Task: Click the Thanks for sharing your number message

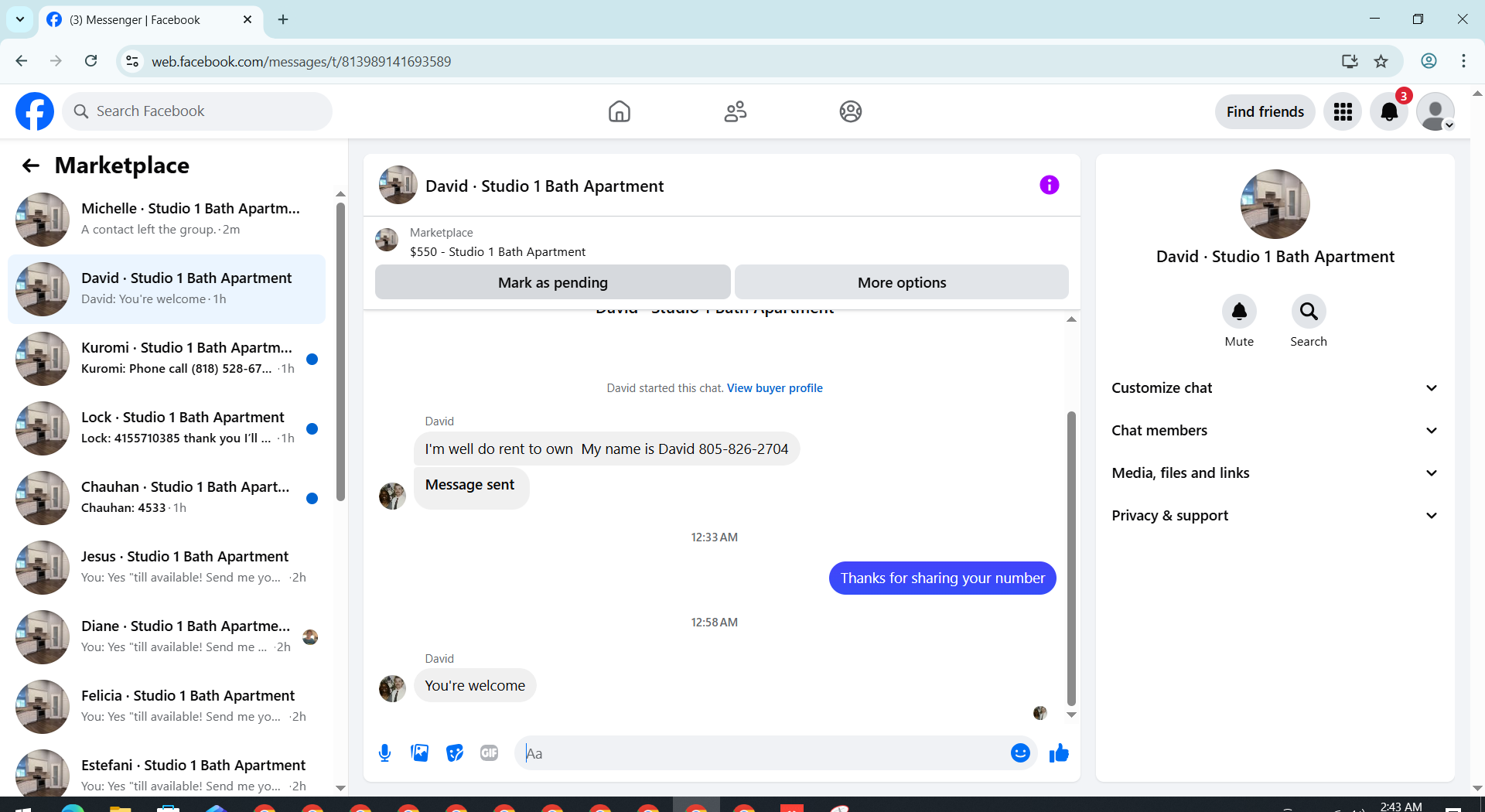Action: point(942,578)
